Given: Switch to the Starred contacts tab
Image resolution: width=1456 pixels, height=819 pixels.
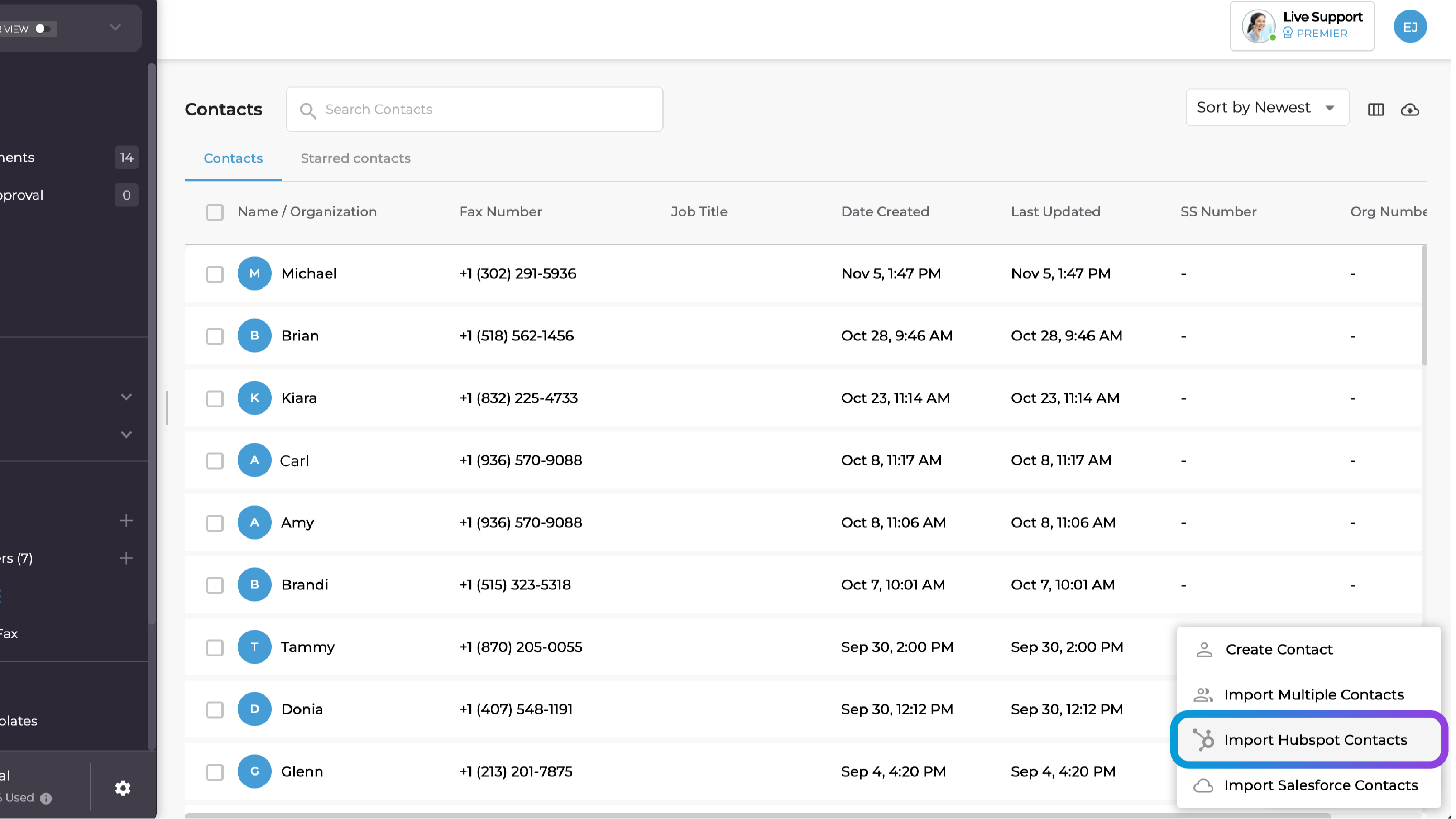Looking at the screenshot, I should 355,158.
